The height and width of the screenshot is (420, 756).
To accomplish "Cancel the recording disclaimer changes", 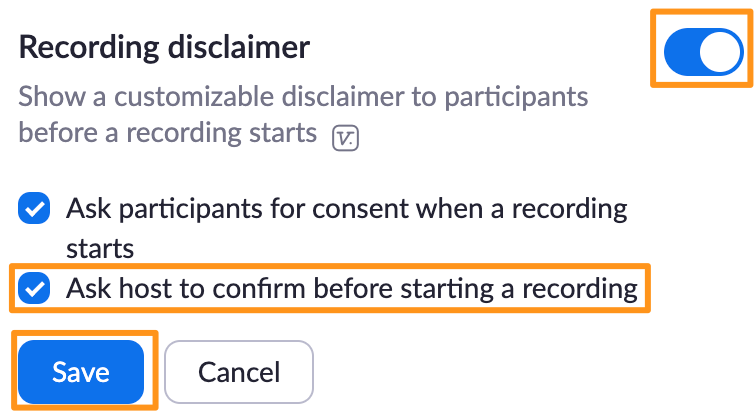I will point(239,372).
